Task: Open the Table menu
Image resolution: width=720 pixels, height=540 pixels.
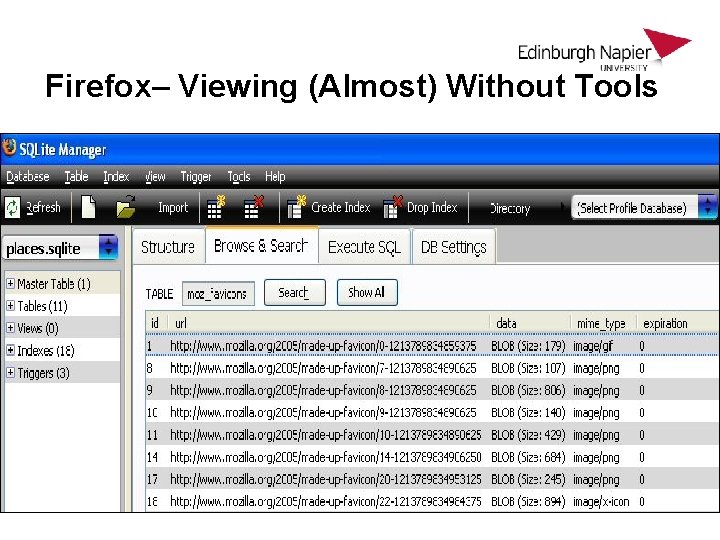Action: coord(76,177)
